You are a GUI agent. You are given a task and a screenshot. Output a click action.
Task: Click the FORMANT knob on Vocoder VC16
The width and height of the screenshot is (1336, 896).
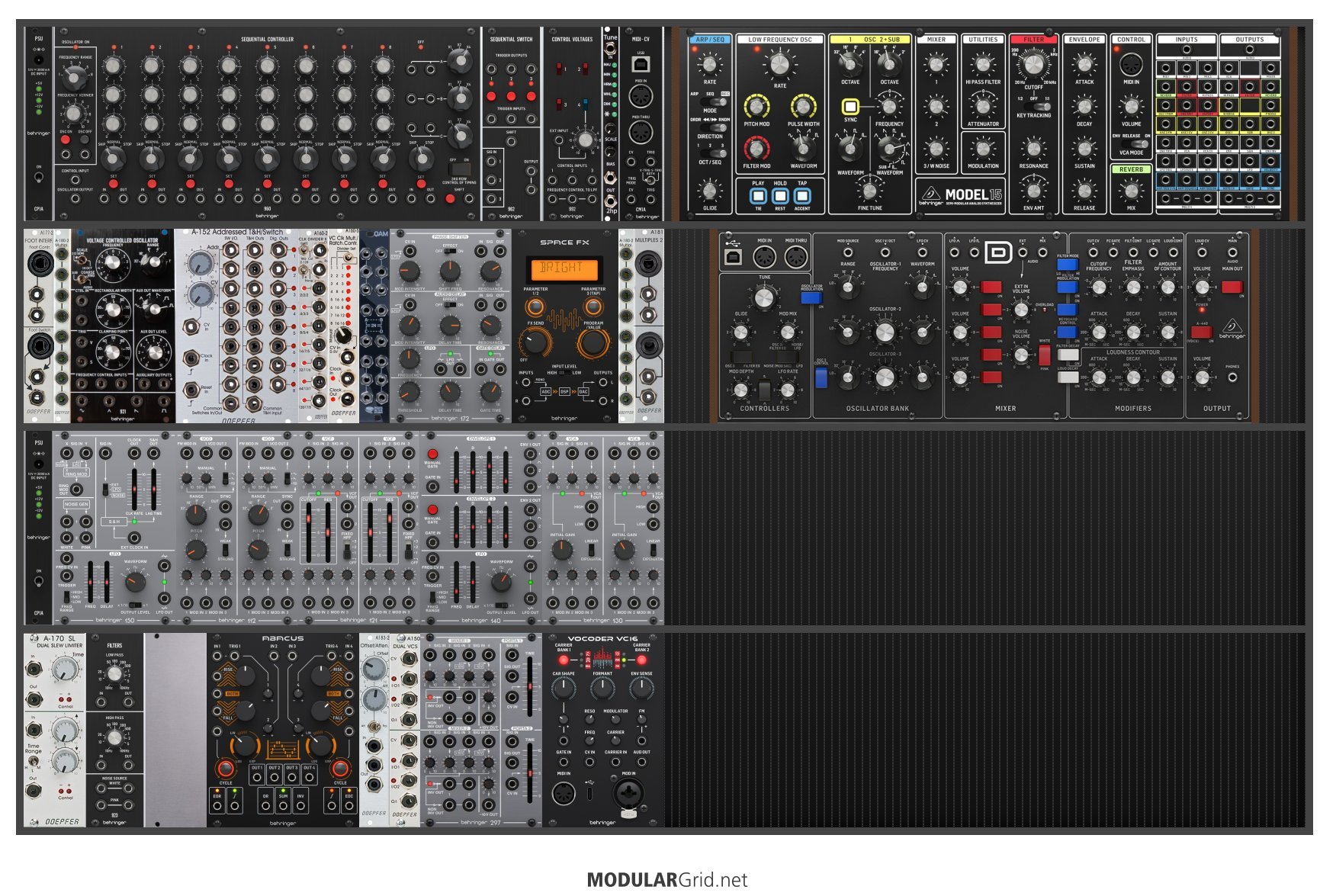pos(602,688)
